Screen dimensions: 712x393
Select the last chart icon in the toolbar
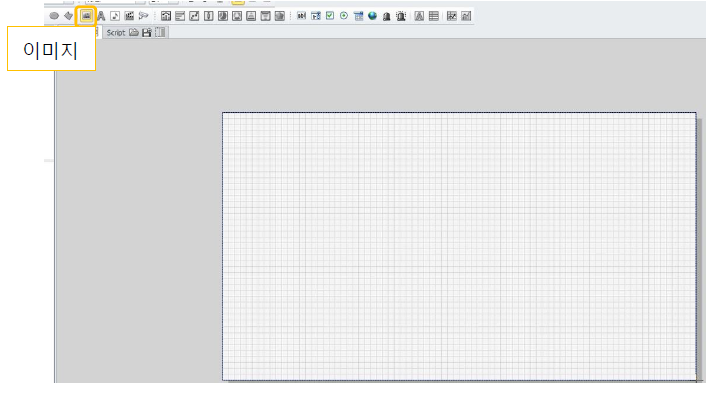466,16
